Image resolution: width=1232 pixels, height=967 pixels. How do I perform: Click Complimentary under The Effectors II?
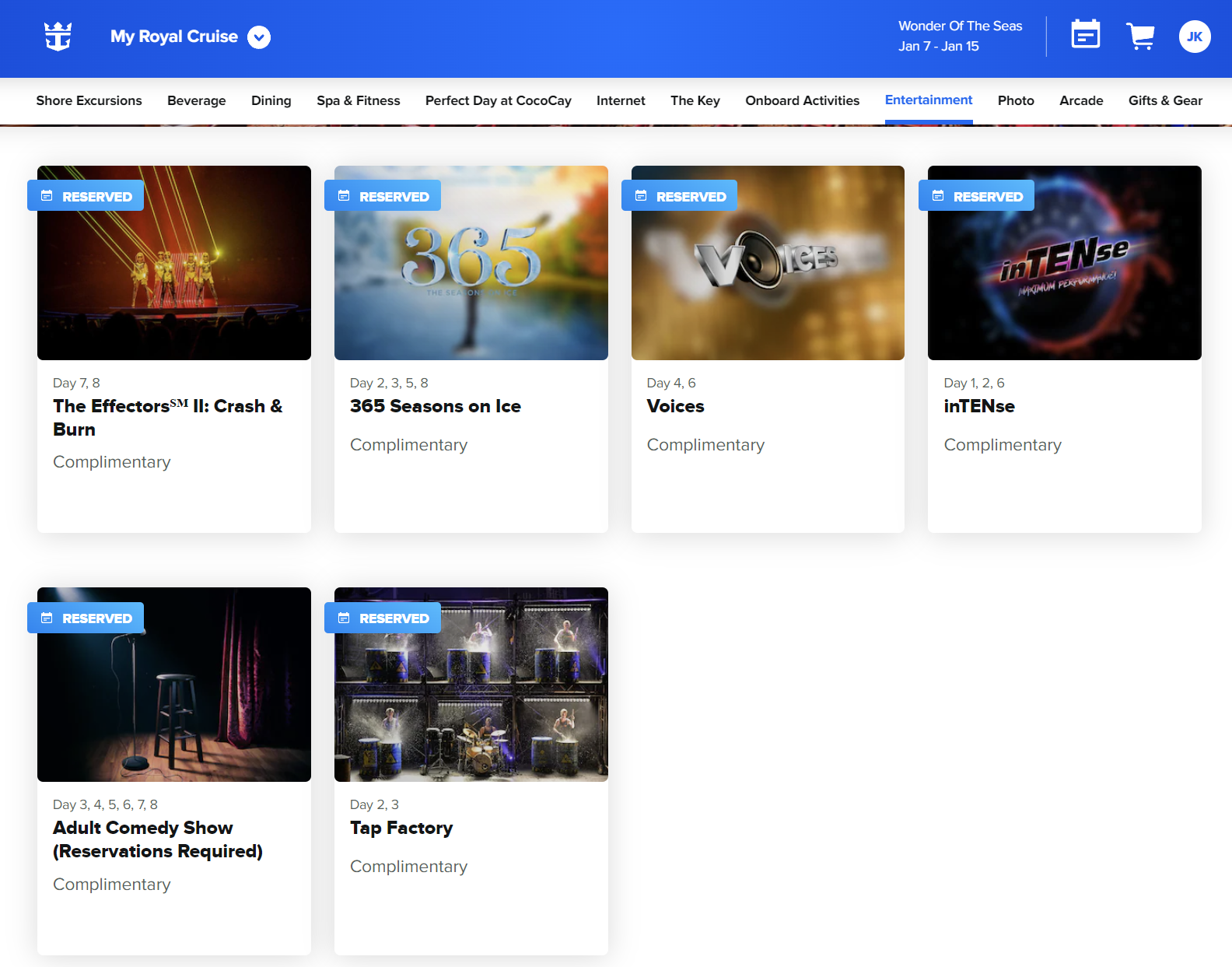tap(111, 462)
